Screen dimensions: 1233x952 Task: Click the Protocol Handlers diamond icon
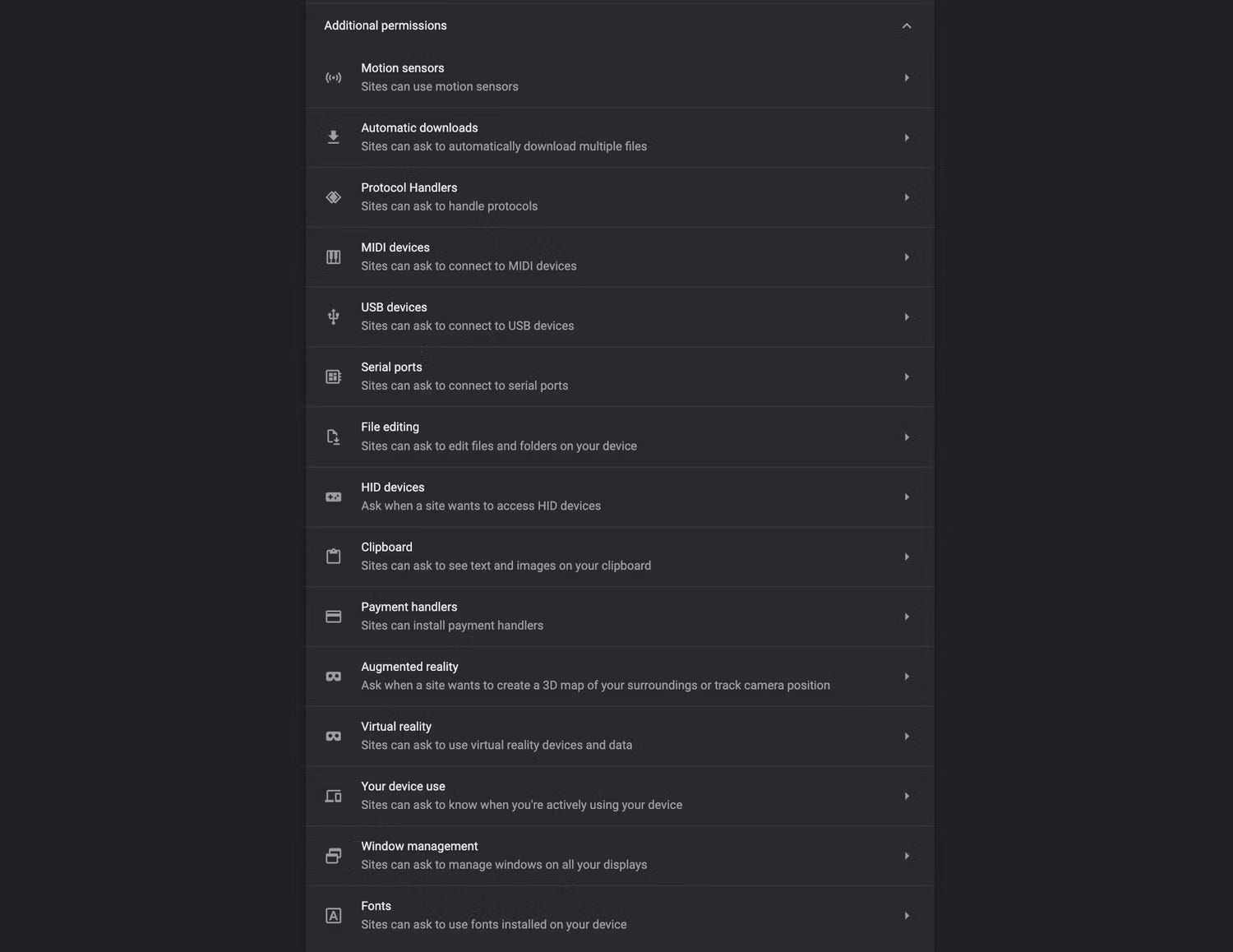(x=333, y=197)
